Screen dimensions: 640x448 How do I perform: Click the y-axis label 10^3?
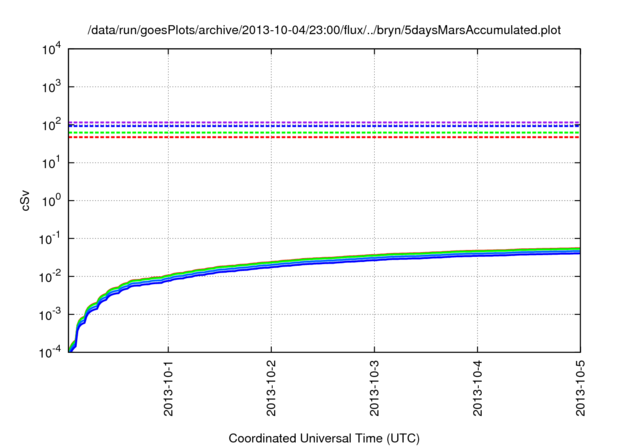tap(51, 87)
